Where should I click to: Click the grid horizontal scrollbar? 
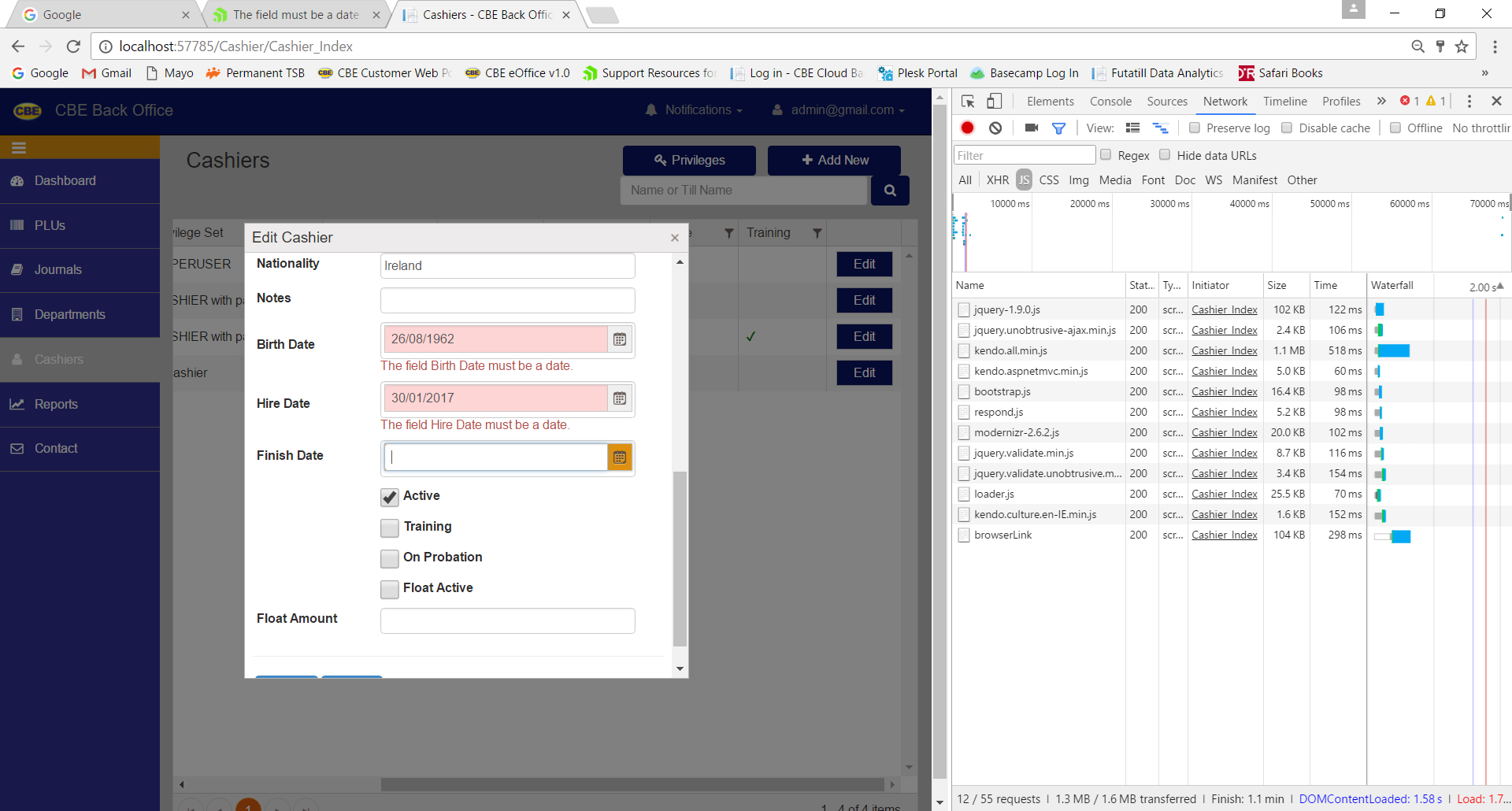tap(632, 784)
